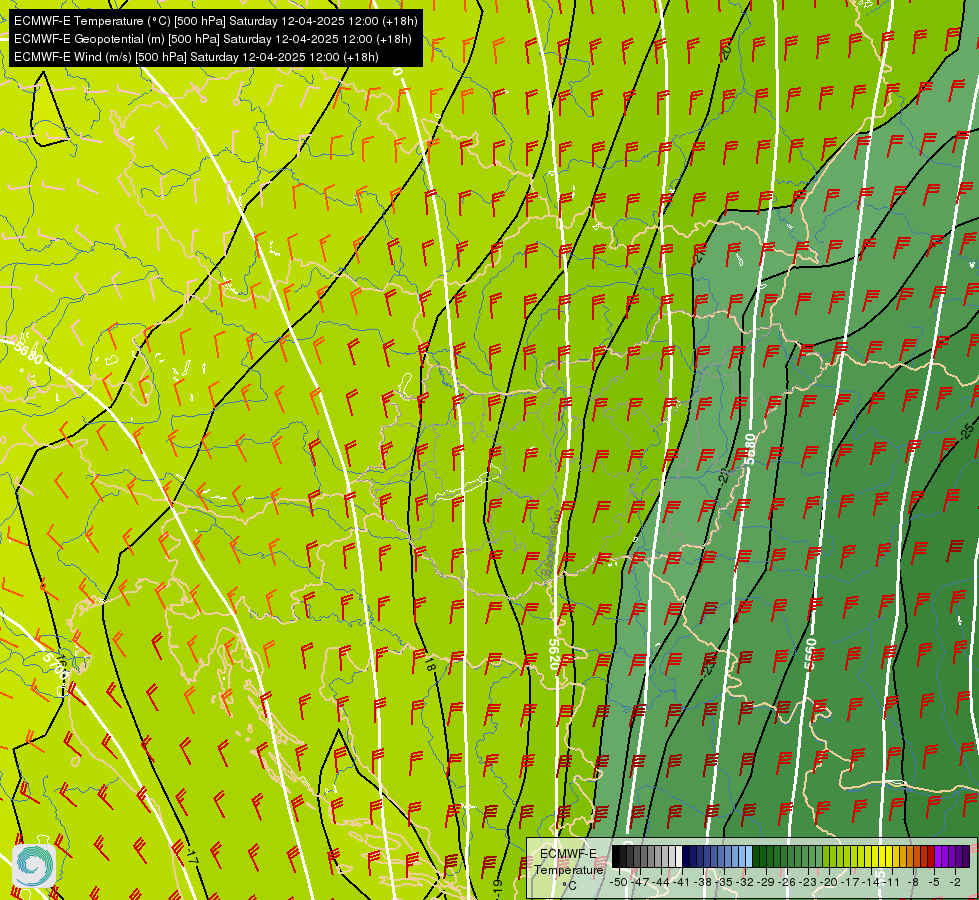Click the -14 legend tick label
The height and width of the screenshot is (900, 979).
pos(871,882)
